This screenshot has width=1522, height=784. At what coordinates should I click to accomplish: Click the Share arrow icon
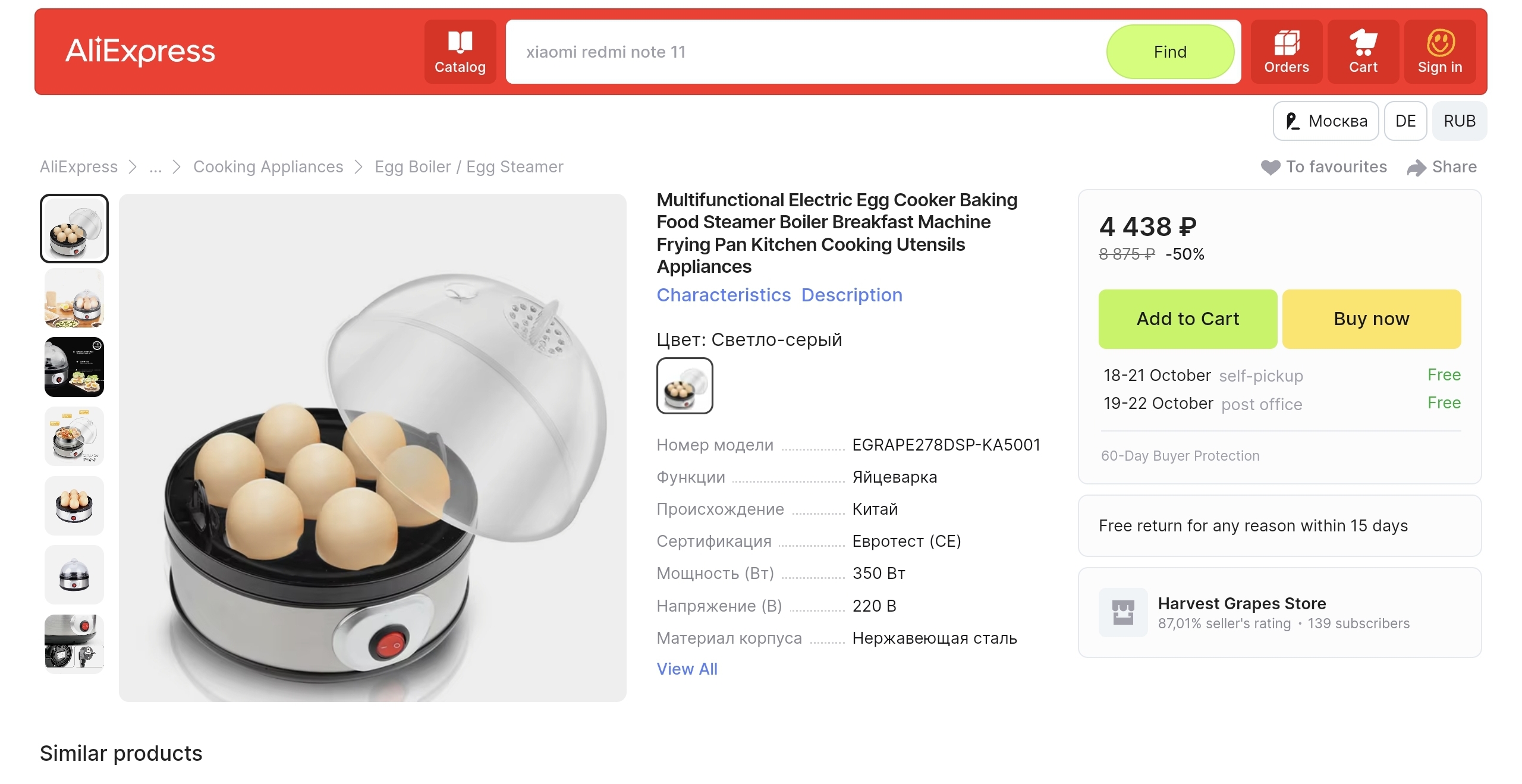pos(1416,168)
